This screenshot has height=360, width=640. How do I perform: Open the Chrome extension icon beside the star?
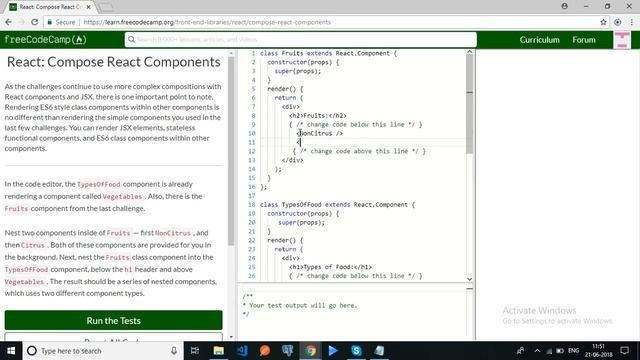coord(618,22)
